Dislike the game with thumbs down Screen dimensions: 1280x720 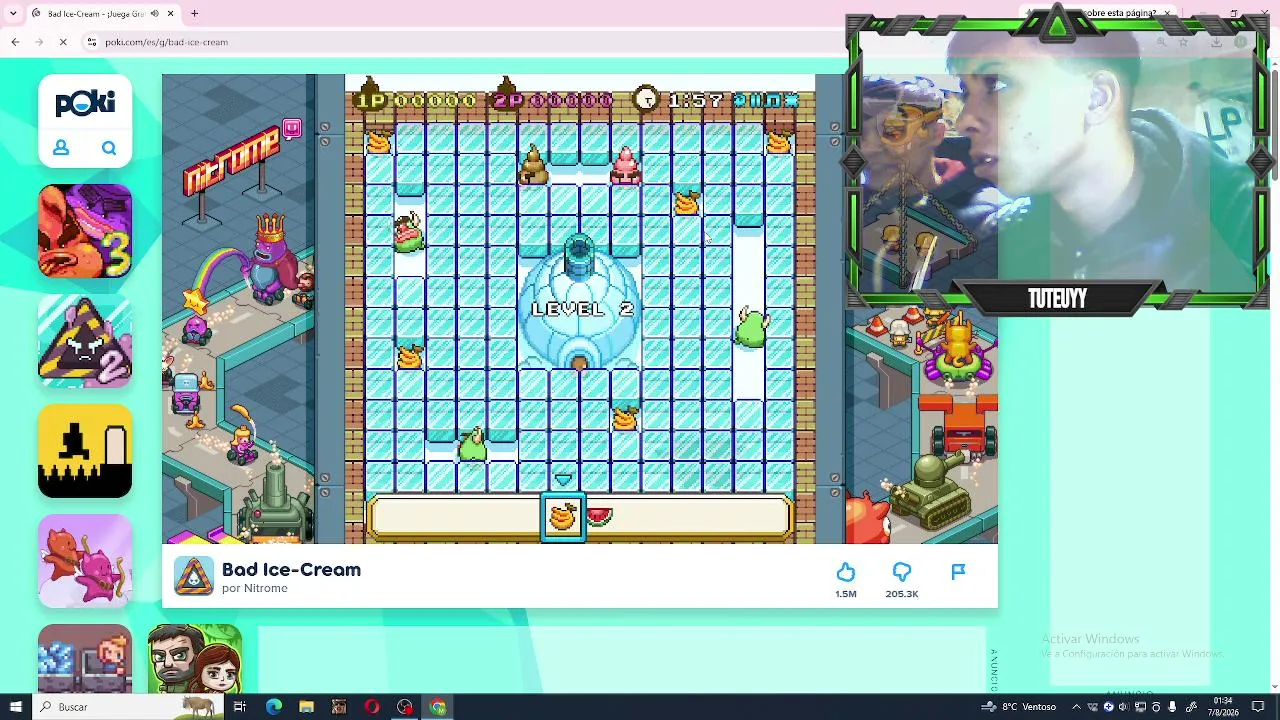click(x=902, y=572)
